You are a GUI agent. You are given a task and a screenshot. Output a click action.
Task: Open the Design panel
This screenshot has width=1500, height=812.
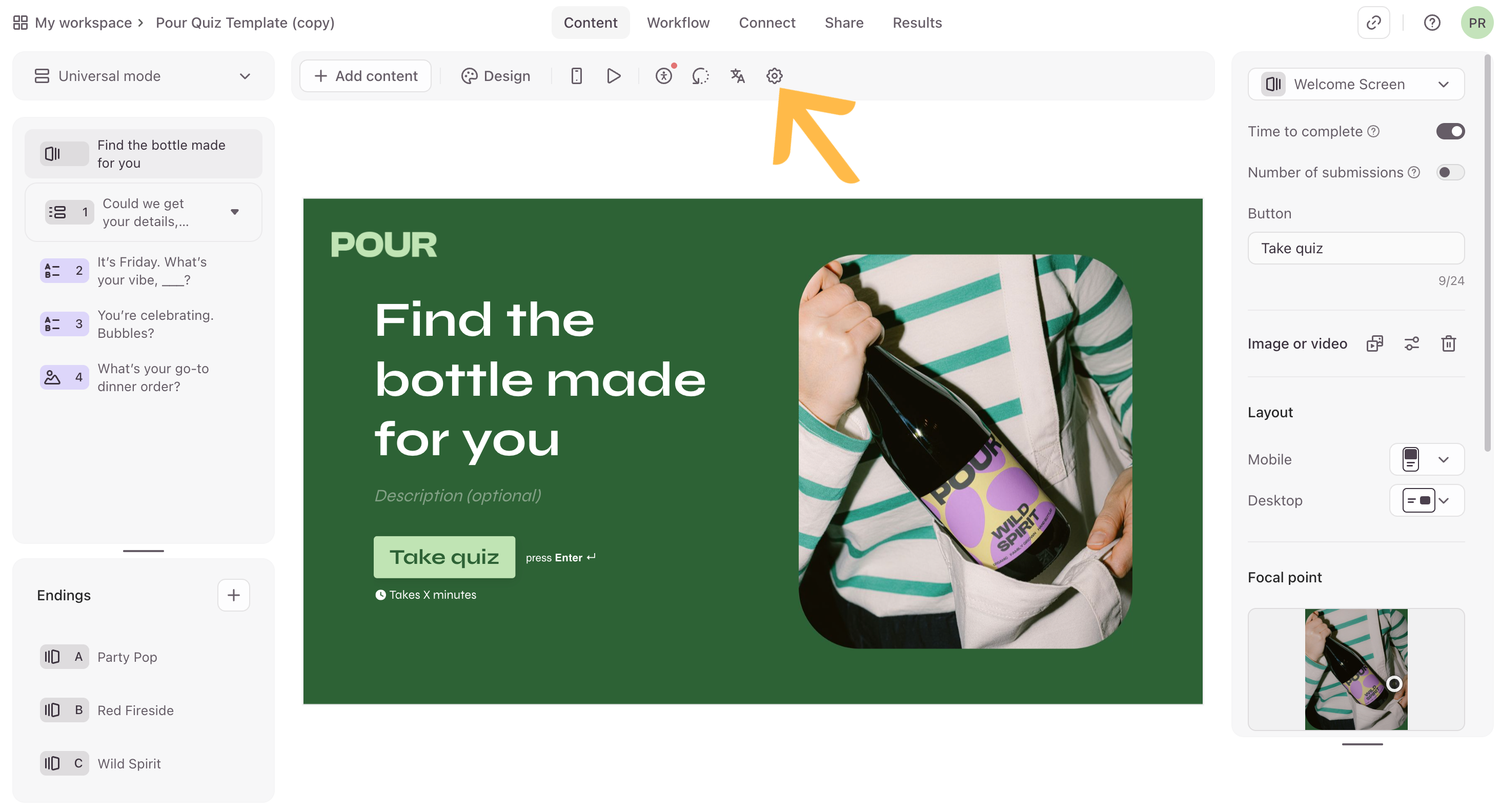[x=496, y=76]
